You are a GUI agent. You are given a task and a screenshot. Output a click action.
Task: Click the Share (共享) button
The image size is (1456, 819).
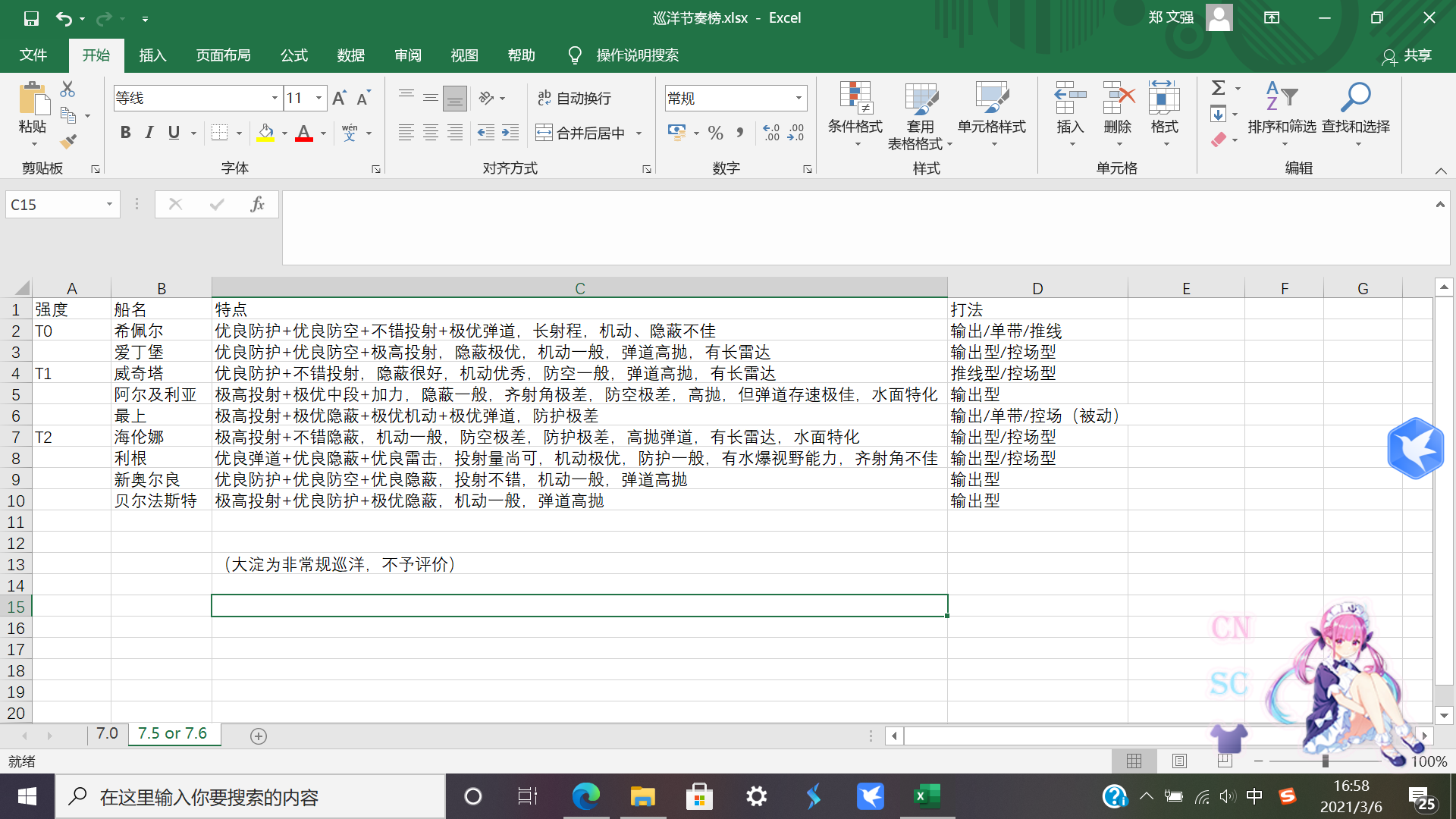click(x=1407, y=55)
